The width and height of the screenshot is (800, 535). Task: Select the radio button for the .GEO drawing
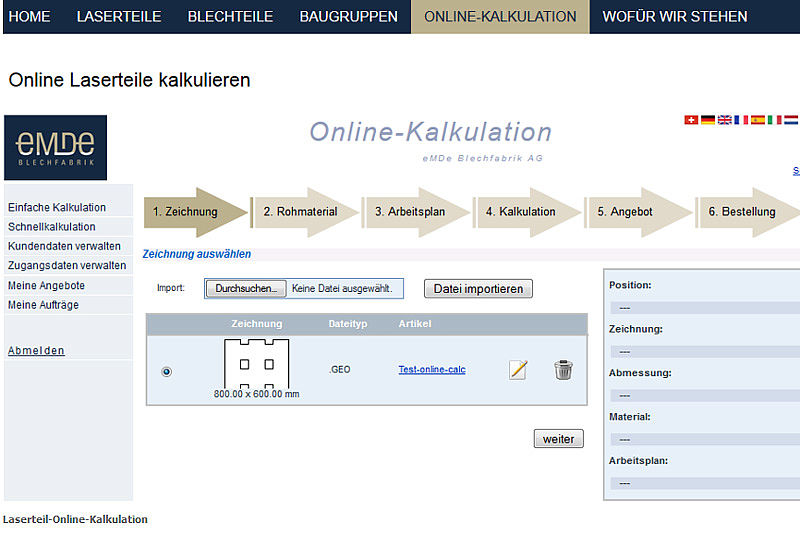166,371
